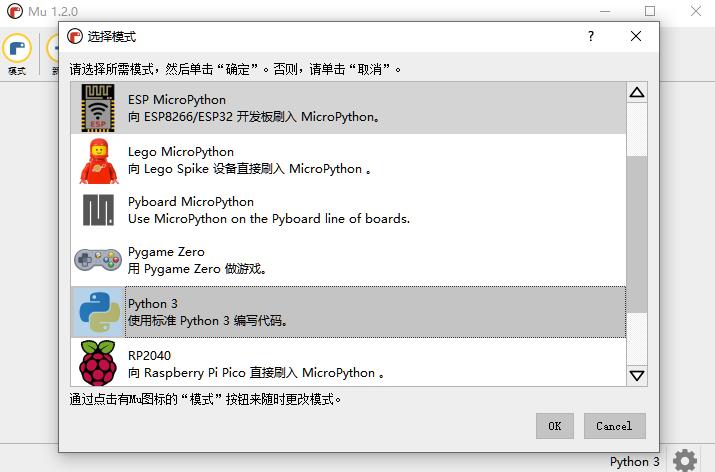This screenshot has width=715, height=472.
Task: Click the Mu mode button in toolbar
Action: coord(17,55)
